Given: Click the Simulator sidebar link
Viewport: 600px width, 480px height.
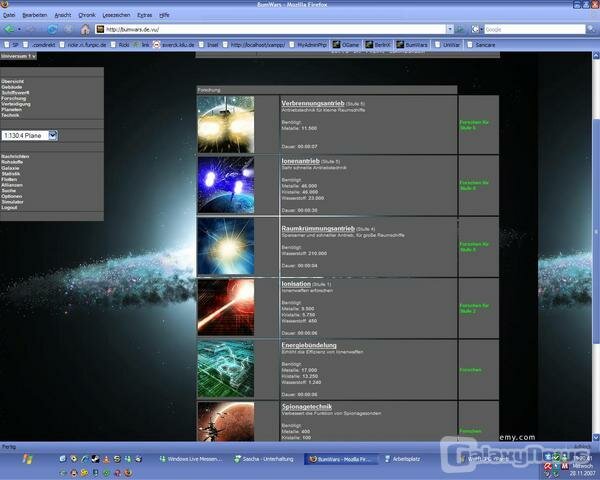Looking at the screenshot, I should [x=12, y=202].
